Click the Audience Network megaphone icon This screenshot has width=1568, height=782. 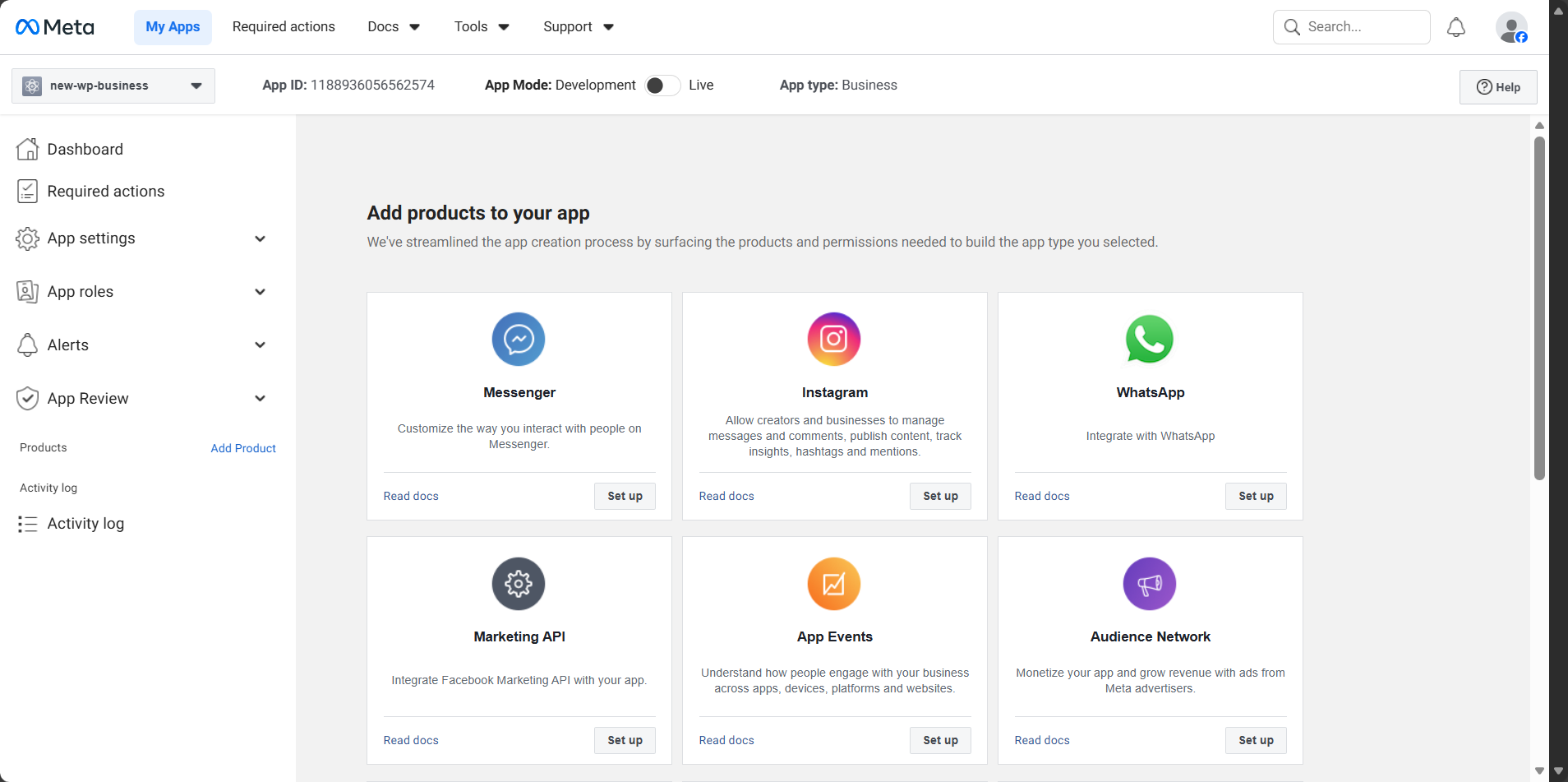point(1150,584)
